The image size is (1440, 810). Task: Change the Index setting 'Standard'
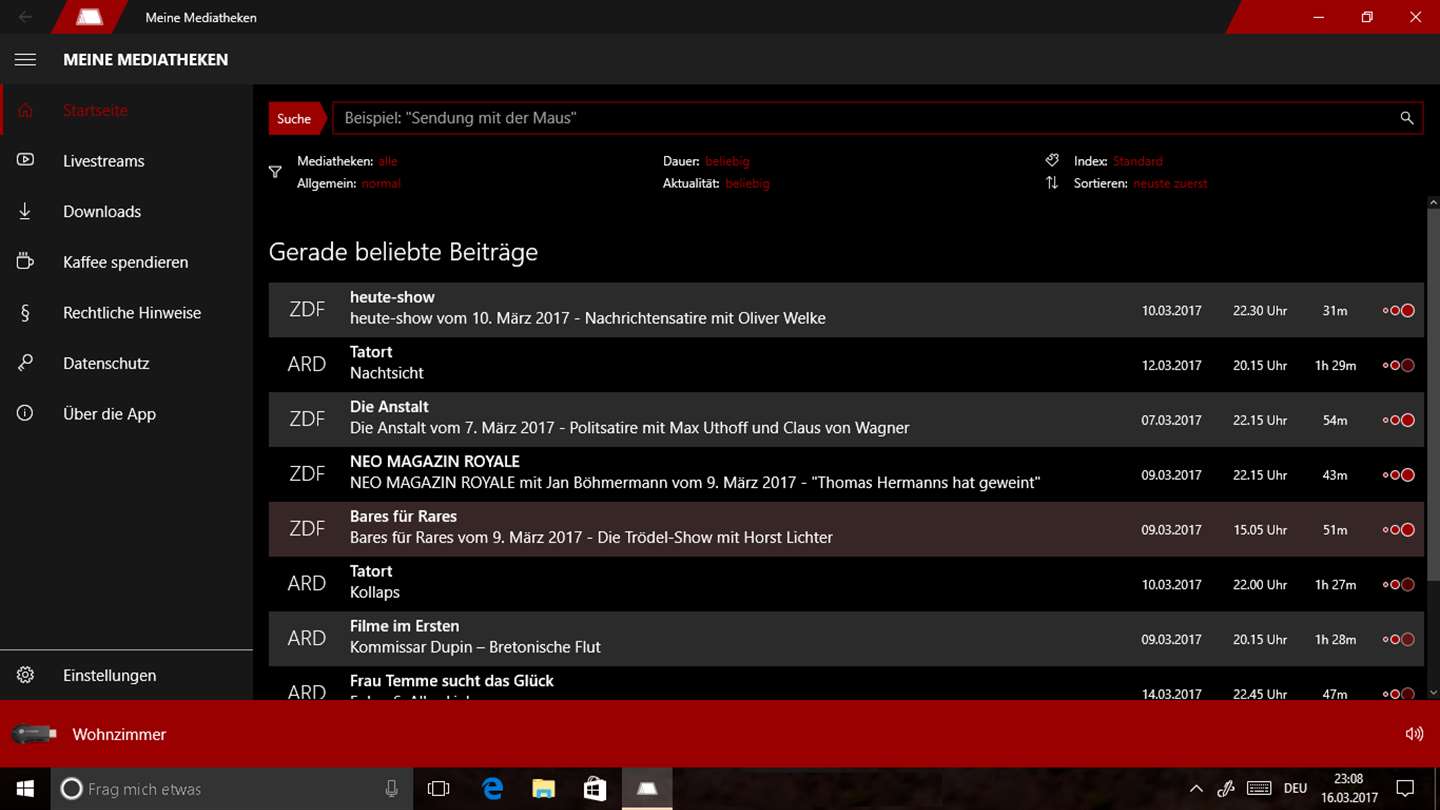pyautogui.click(x=1137, y=161)
